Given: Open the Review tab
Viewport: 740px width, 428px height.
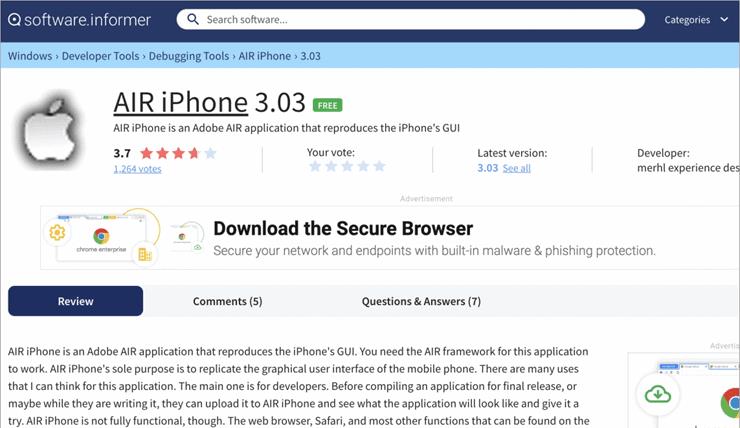Looking at the screenshot, I should tap(76, 301).
